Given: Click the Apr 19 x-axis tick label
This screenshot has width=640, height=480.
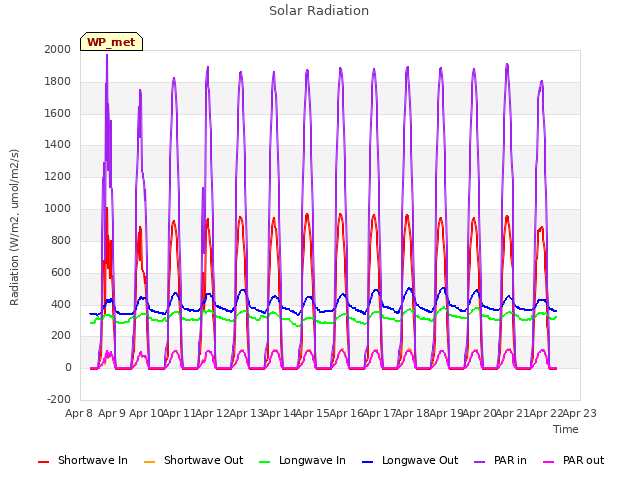Looking at the screenshot, I should tap(446, 413).
